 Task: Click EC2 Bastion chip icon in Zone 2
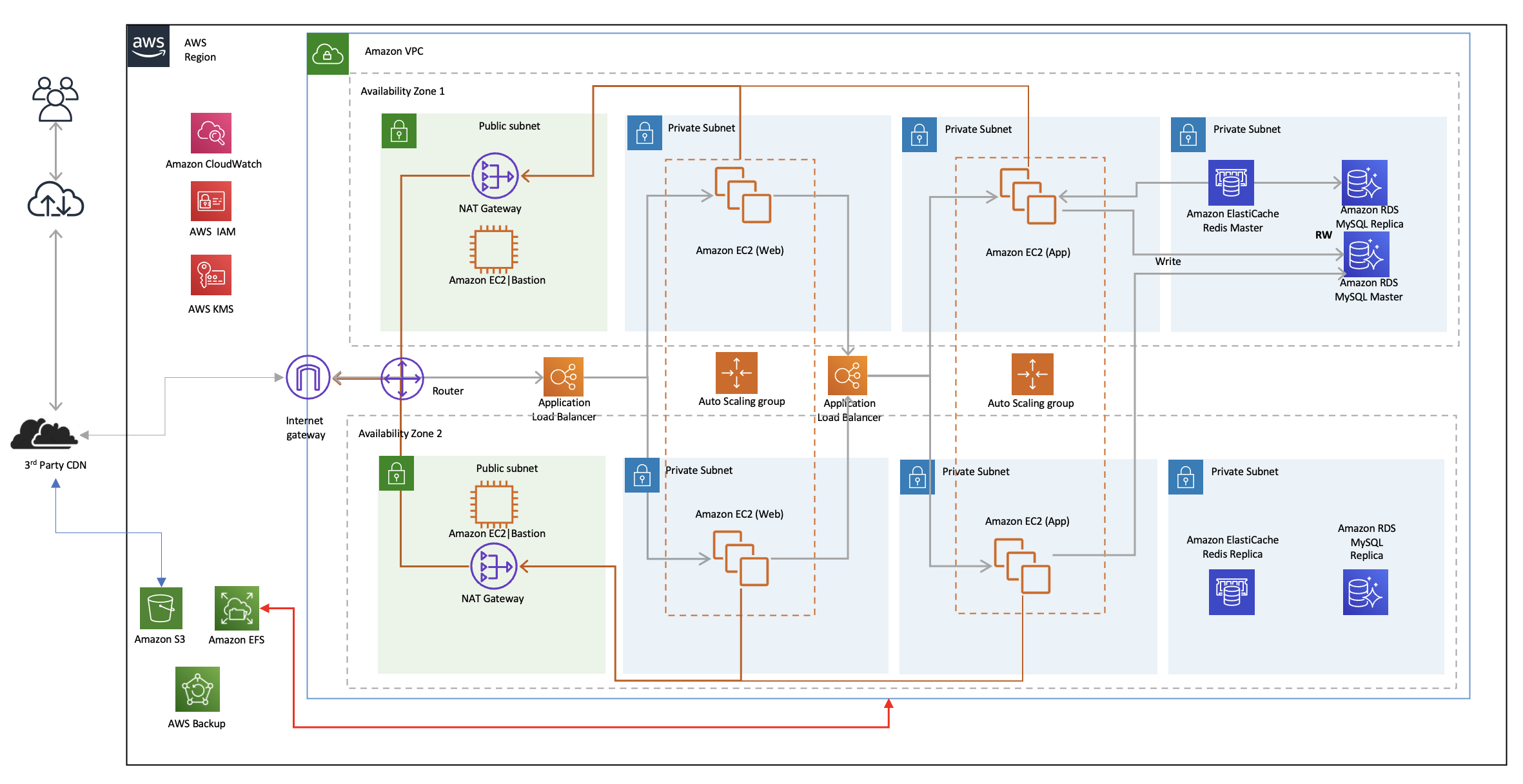click(494, 504)
